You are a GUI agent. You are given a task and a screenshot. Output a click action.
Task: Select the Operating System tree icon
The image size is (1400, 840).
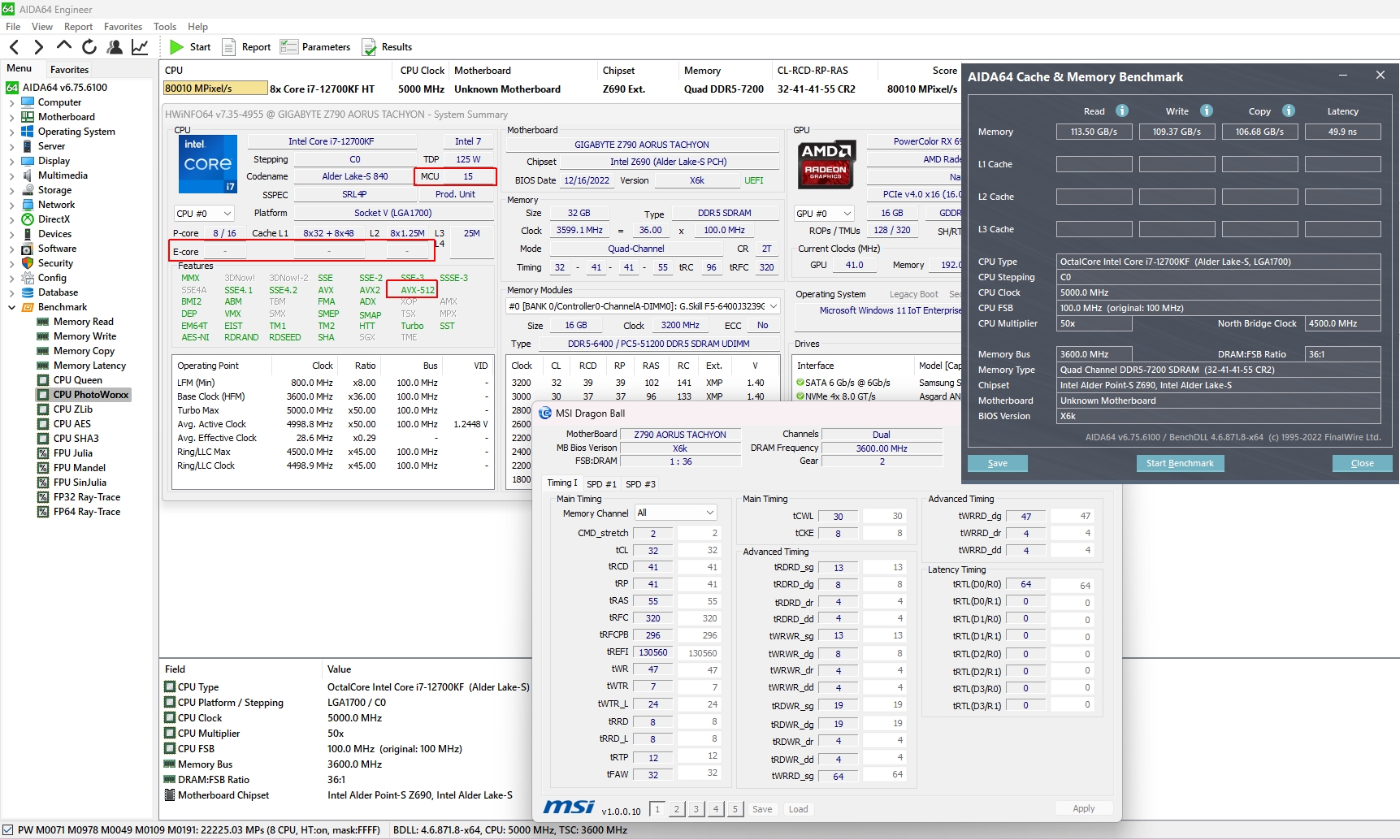tap(28, 132)
